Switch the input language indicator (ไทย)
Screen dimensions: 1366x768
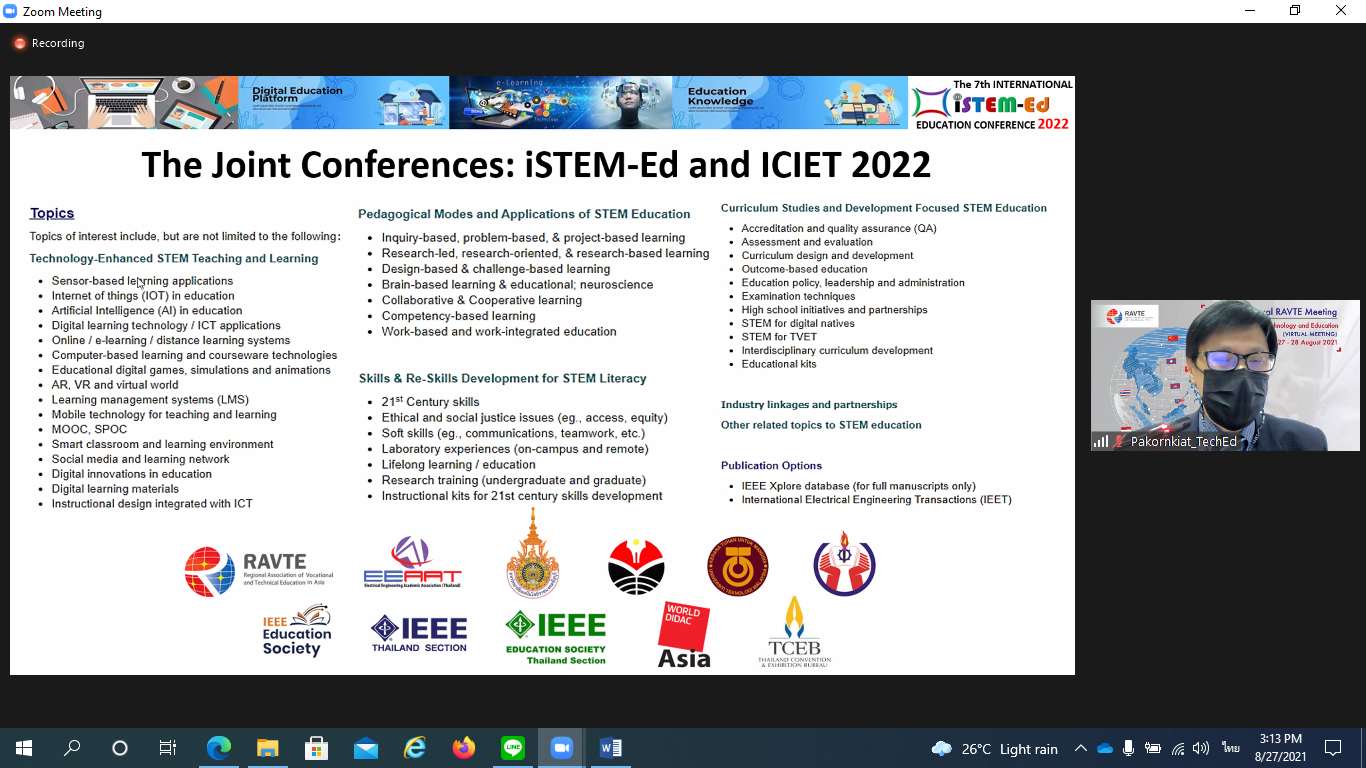point(1230,748)
